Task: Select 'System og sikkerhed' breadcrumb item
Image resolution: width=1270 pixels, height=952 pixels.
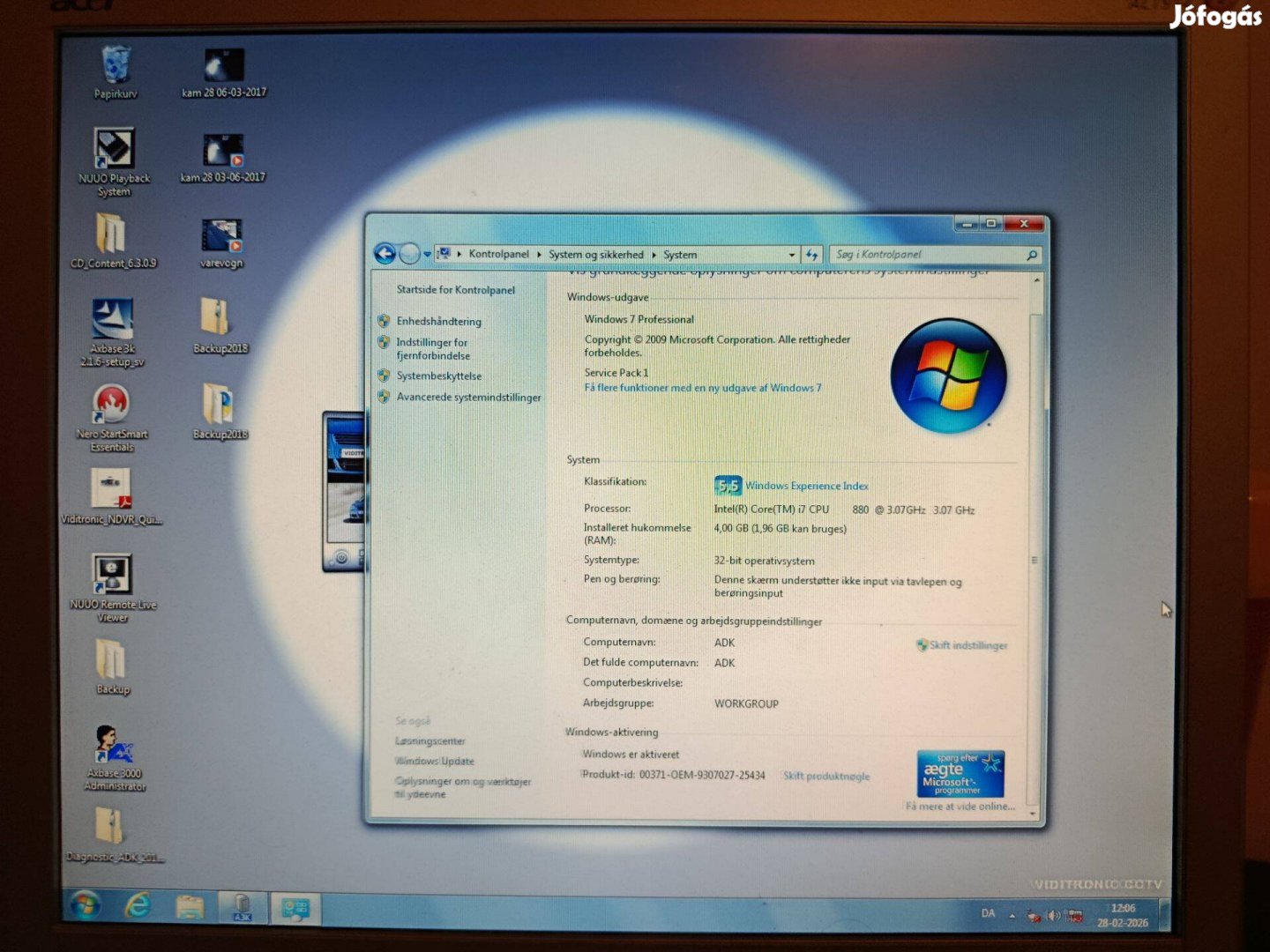Action: point(595,255)
